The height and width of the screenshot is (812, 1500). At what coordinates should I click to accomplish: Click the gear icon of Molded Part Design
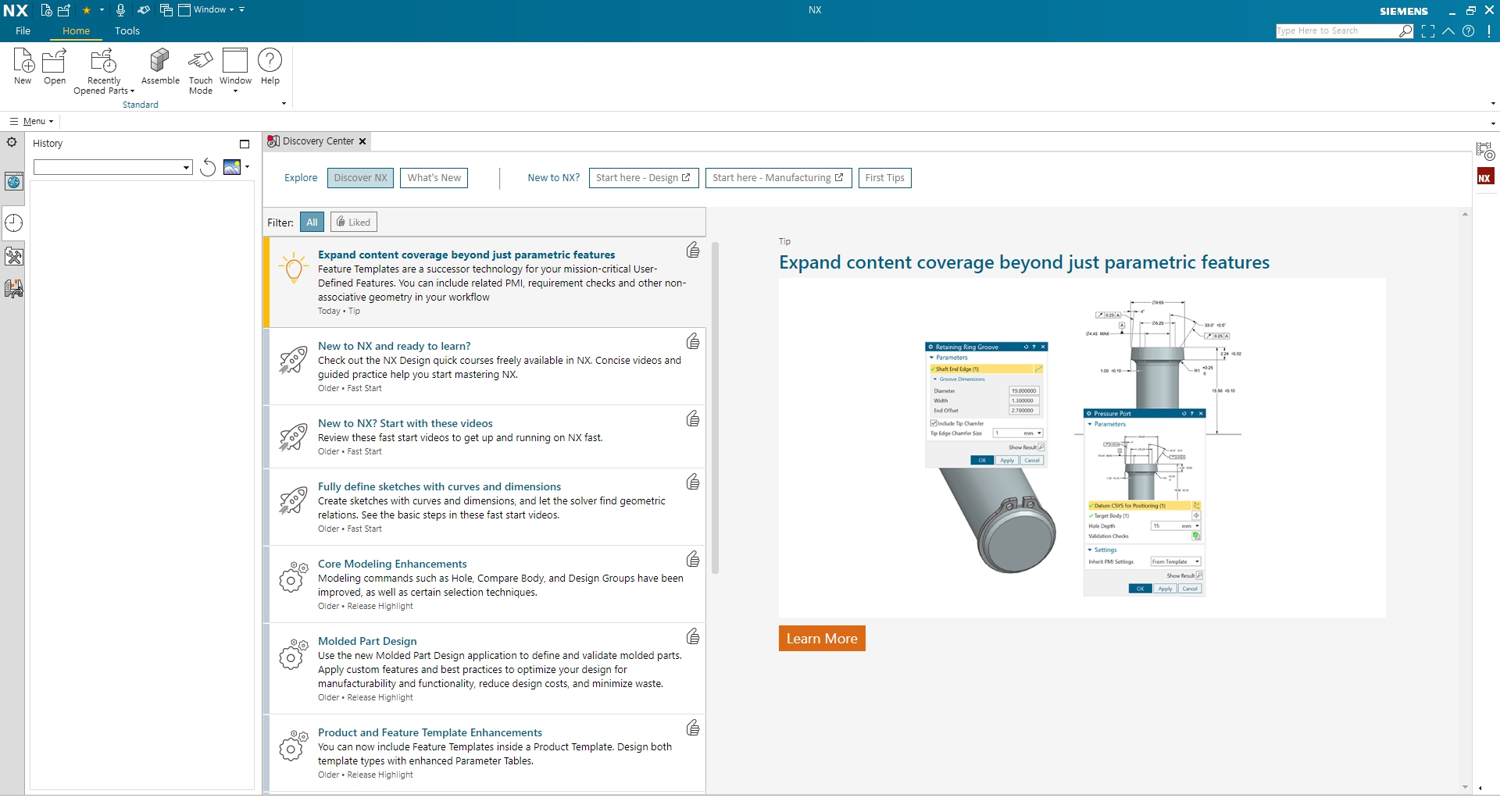click(294, 654)
